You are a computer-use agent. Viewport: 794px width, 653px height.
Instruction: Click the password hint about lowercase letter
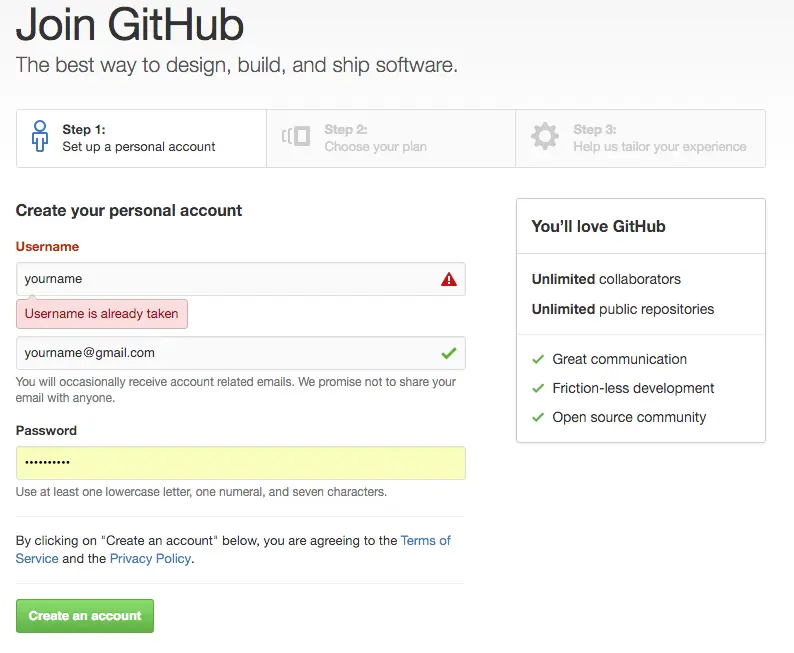point(201,492)
